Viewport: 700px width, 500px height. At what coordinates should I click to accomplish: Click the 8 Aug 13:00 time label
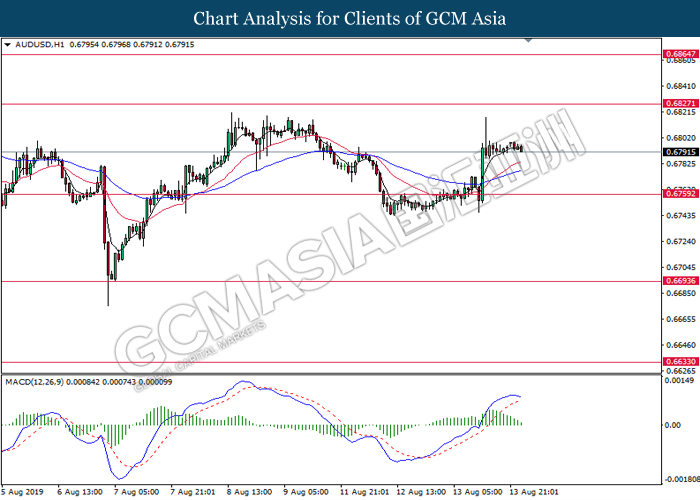click(x=250, y=492)
